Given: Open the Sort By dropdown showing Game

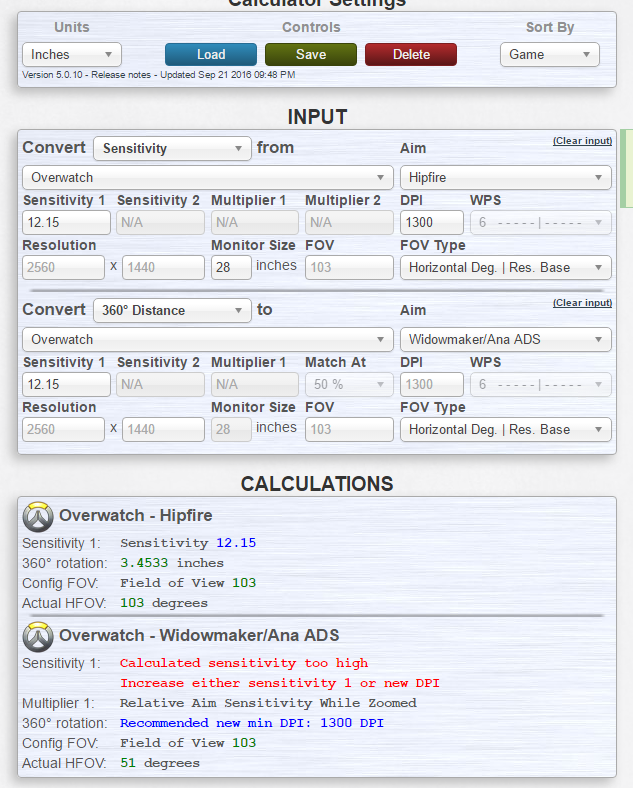Looking at the screenshot, I should (x=550, y=54).
